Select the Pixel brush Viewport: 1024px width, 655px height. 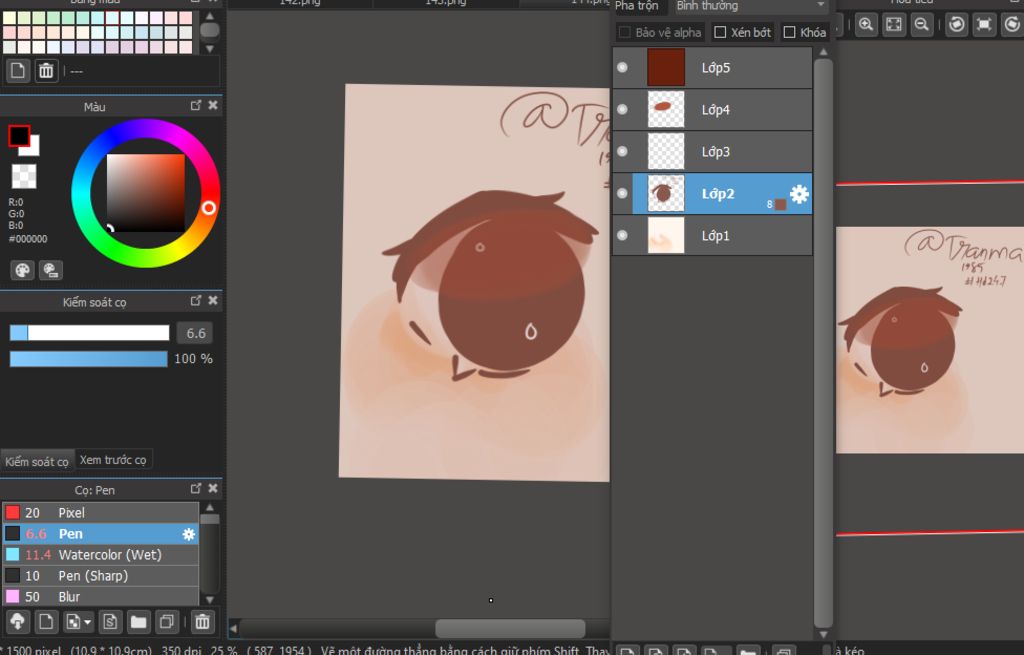[101, 513]
